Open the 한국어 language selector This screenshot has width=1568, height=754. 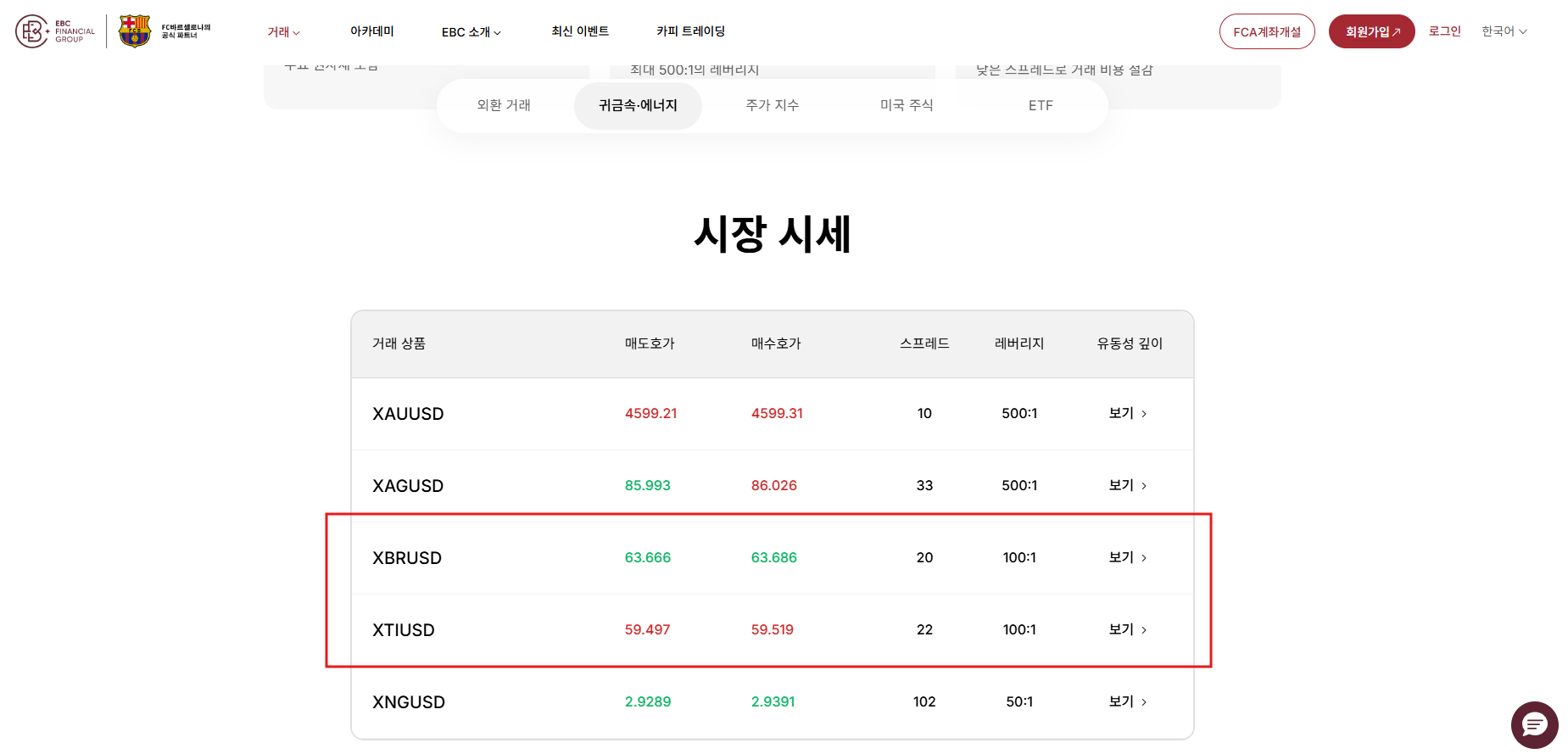pyautogui.click(x=1504, y=31)
